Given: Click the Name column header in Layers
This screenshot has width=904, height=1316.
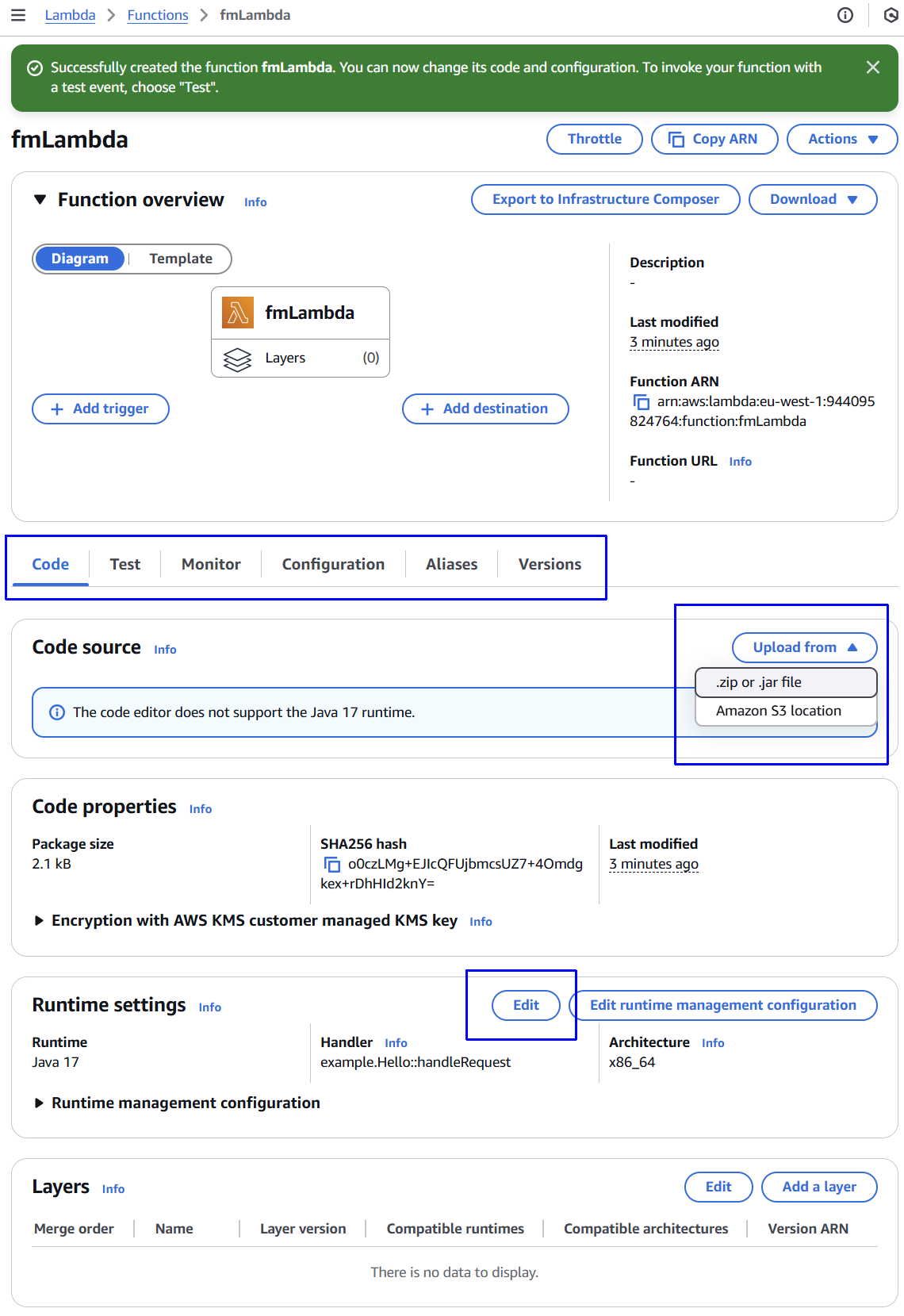Looking at the screenshot, I should [174, 1229].
